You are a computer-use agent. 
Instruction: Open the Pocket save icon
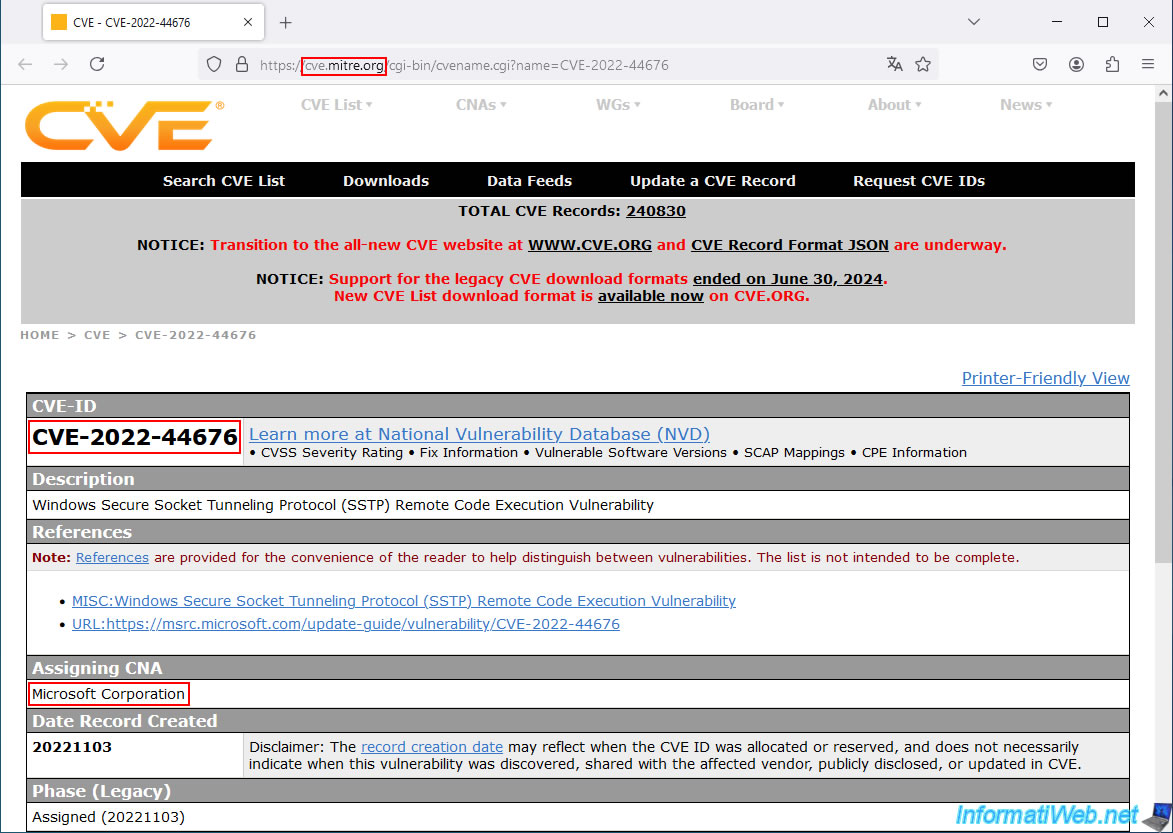1040,64
